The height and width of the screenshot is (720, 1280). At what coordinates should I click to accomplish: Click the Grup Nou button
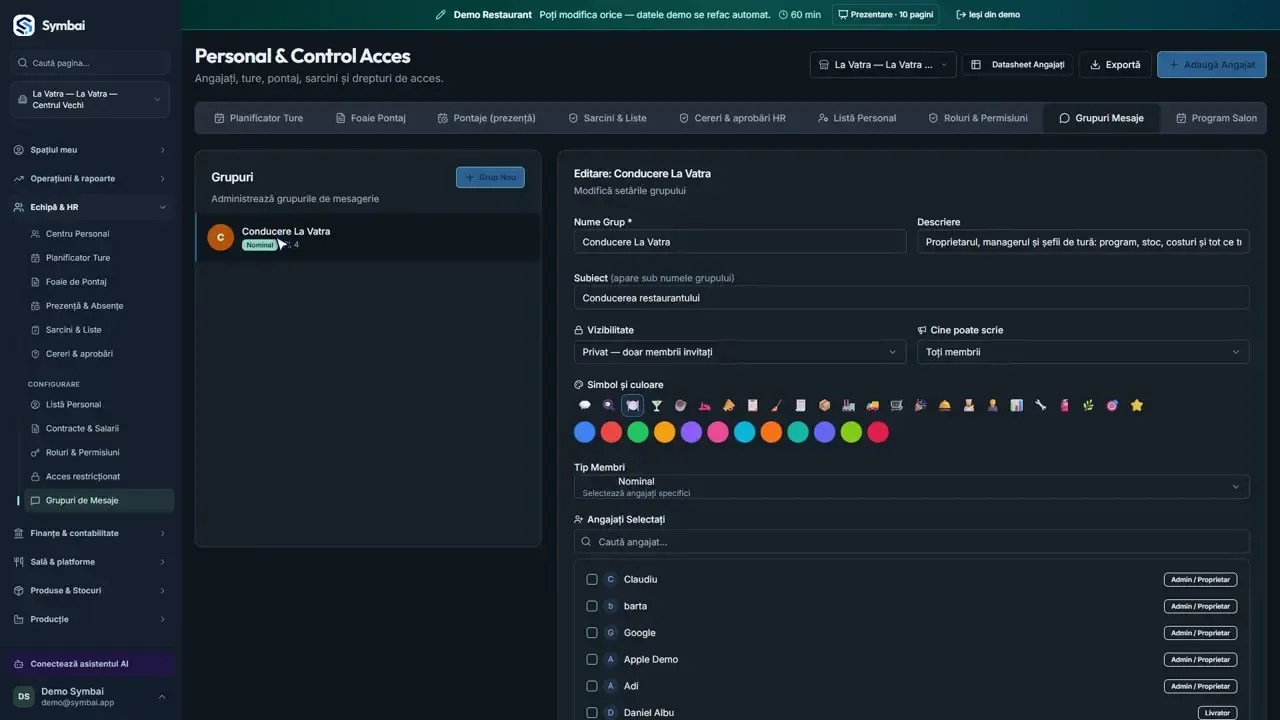pyautogui.click(x=490, y=177)
